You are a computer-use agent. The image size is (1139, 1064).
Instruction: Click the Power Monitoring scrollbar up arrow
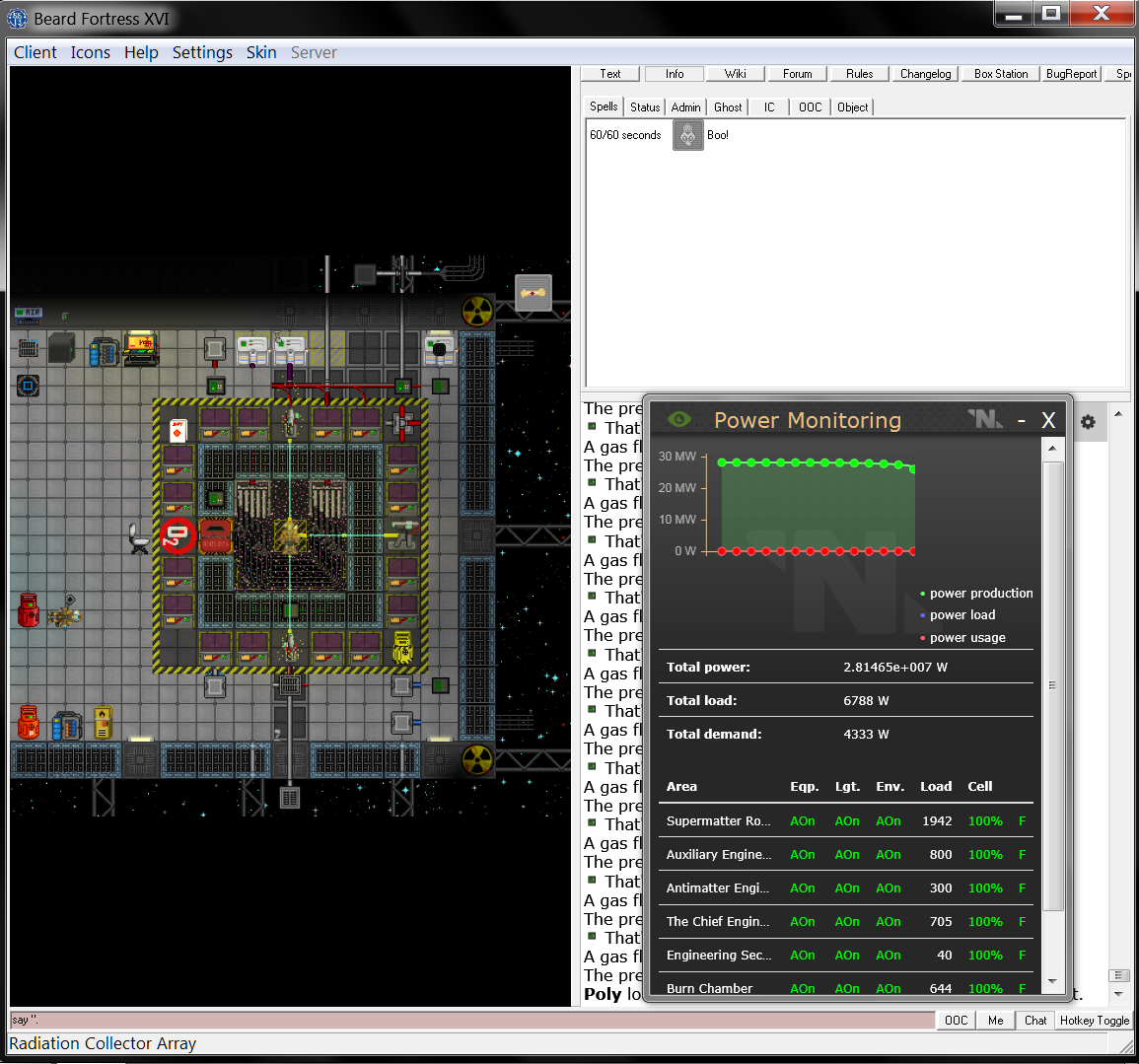(x=1052, y=449)
